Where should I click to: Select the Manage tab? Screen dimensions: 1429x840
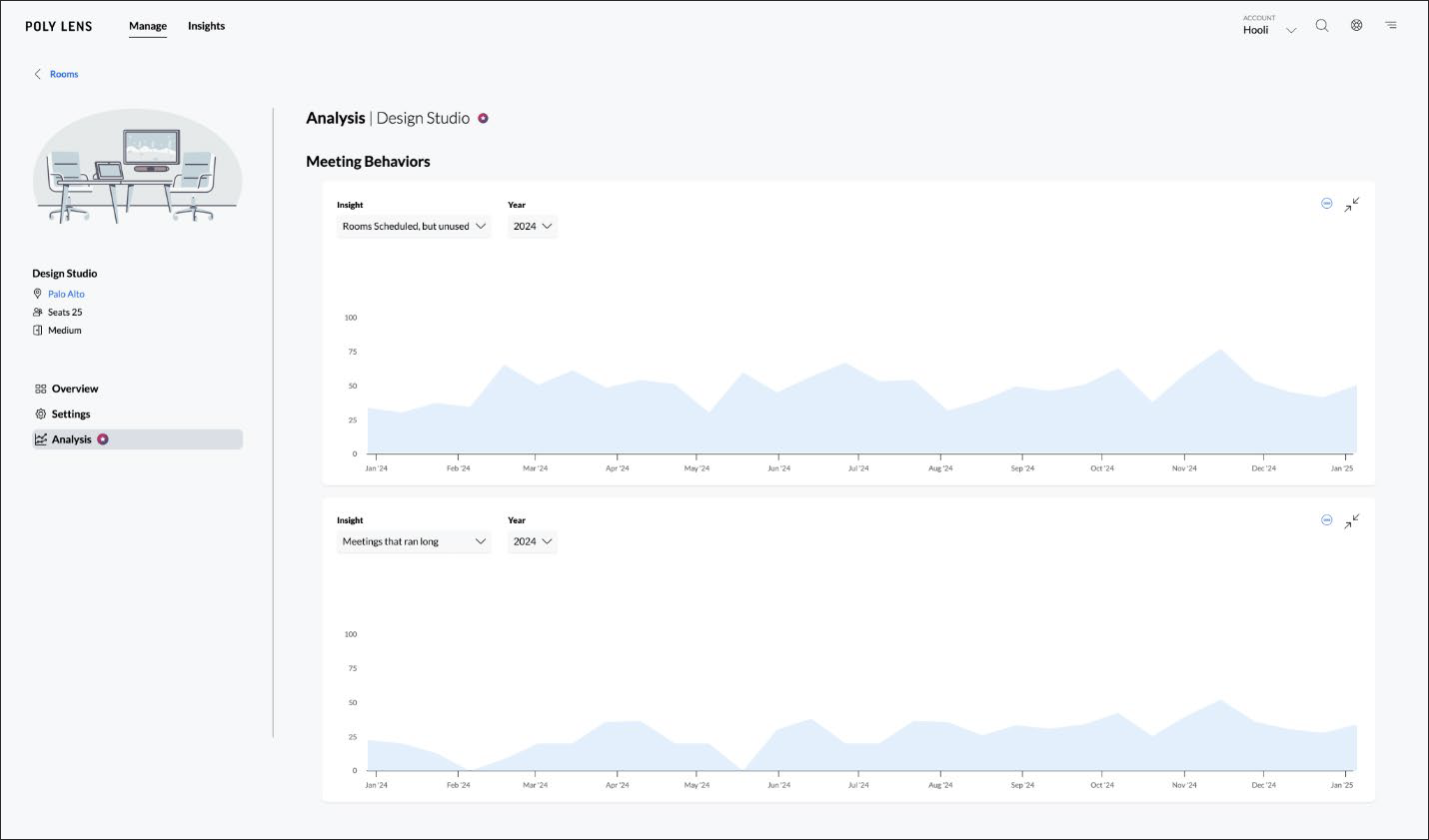[148, 26]
